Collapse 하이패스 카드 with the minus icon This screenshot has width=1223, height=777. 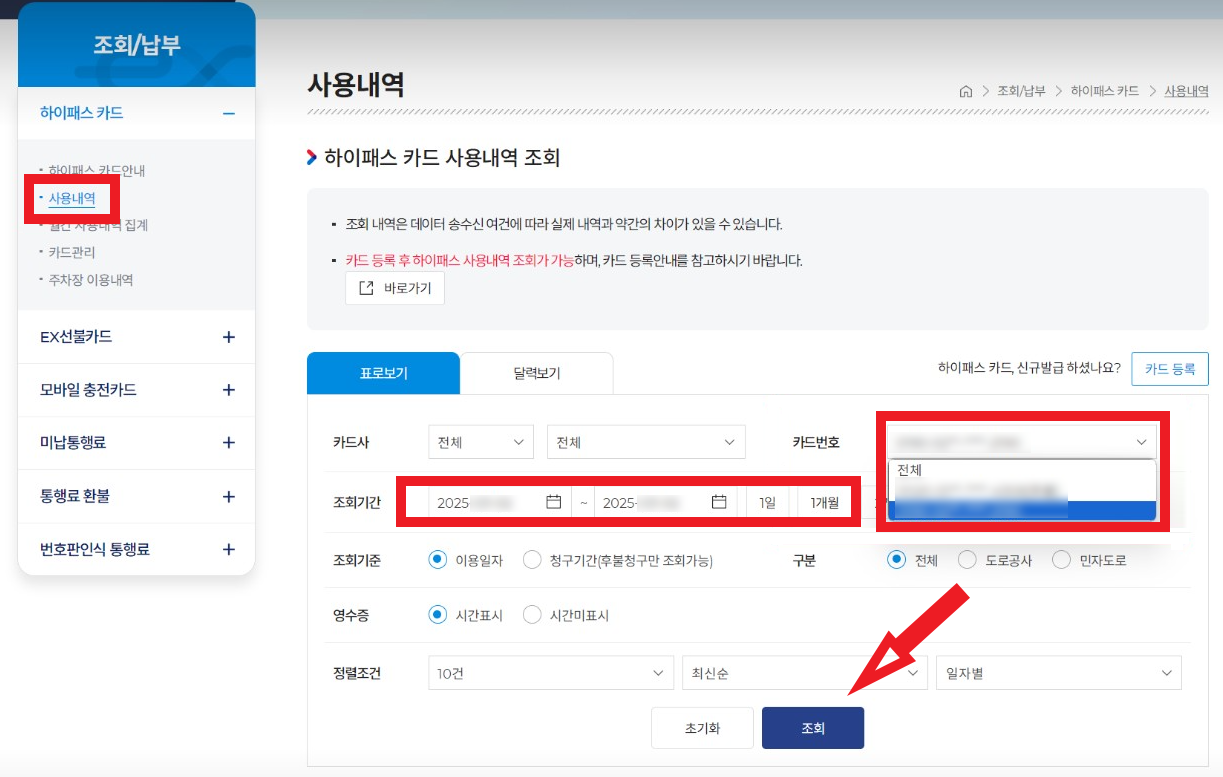pyautogui.click(x=229, y=113)
